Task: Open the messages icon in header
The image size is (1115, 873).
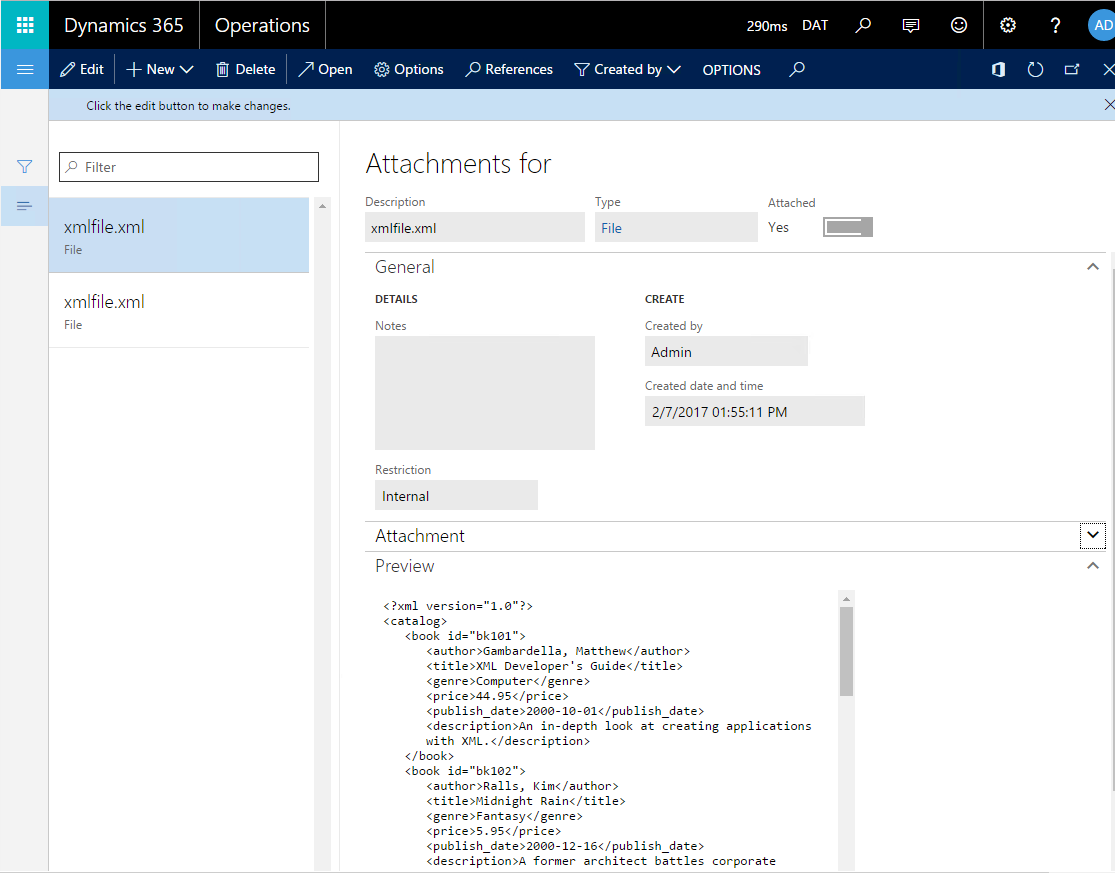Action: coord(911,25)
